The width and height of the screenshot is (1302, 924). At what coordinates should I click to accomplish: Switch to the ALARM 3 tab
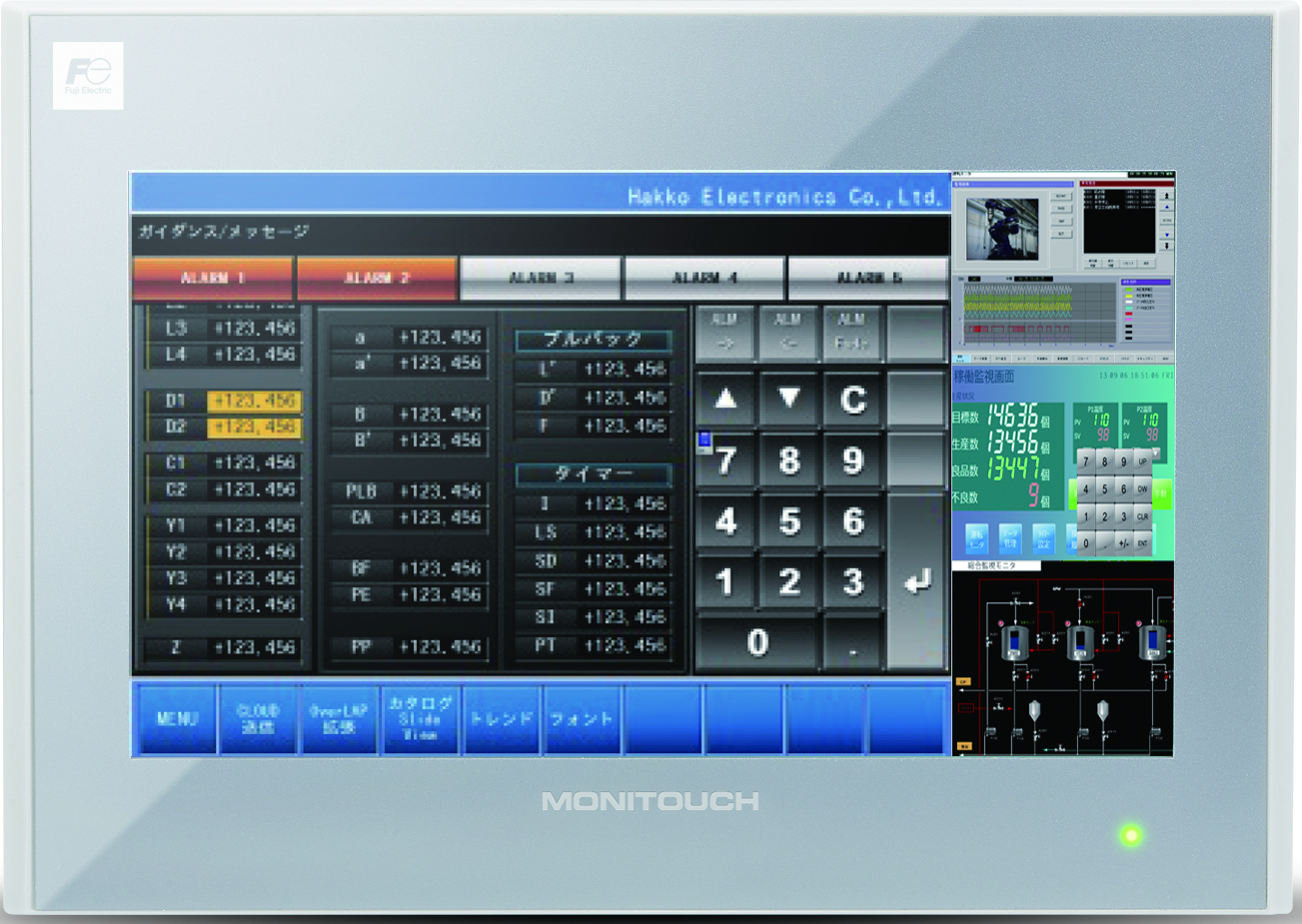[x=541, y=278]
